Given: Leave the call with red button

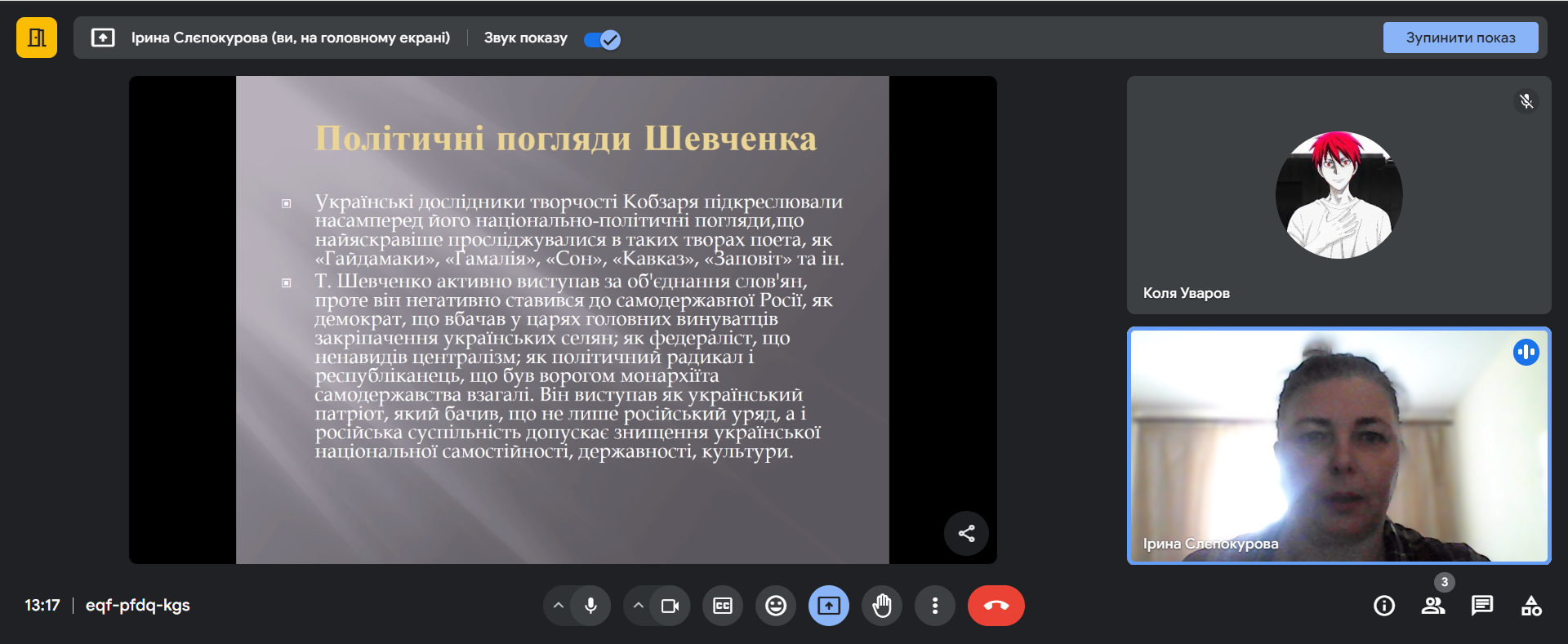Looking at the screenshot, I should (x=996, y=606).
